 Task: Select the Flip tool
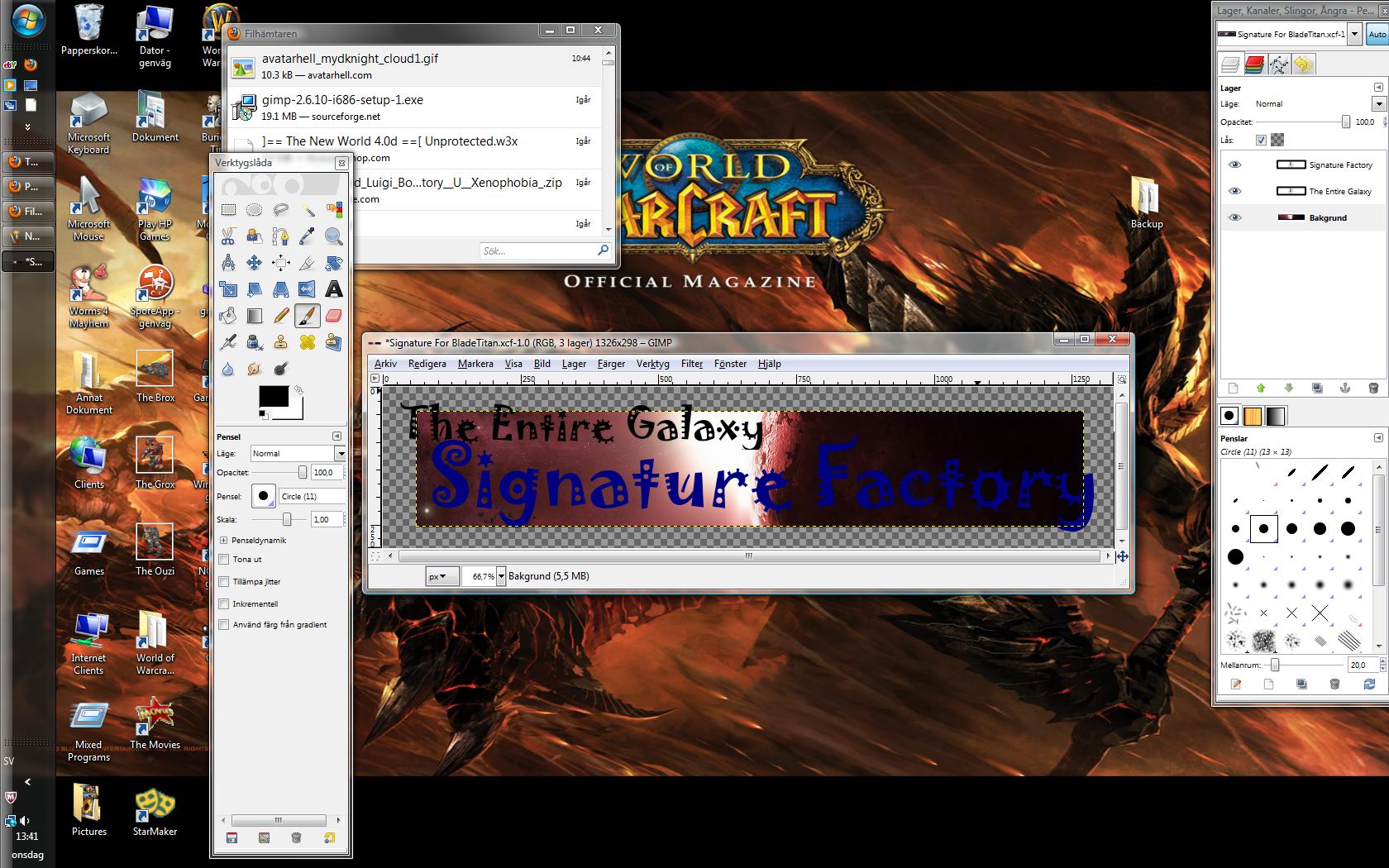(x=308, y=289)
